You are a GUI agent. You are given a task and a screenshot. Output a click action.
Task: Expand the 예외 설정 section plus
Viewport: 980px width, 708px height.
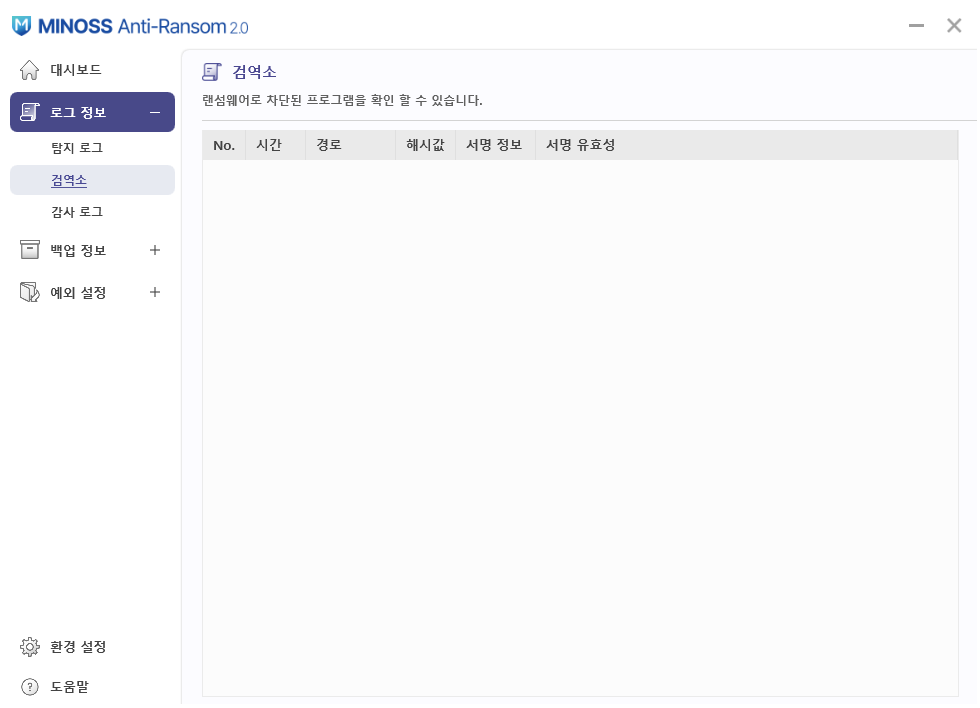pos(155,292)
